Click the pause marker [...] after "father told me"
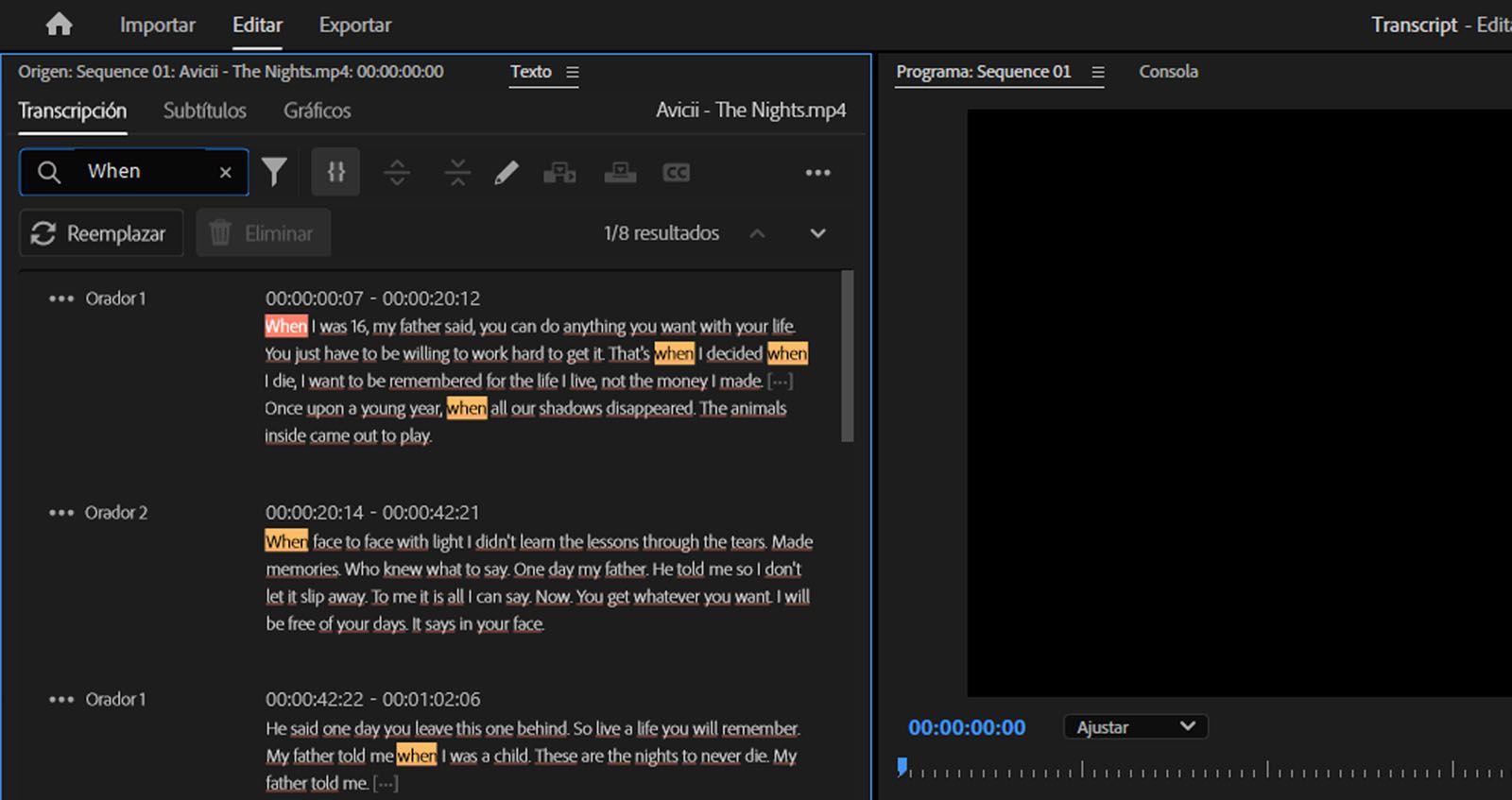 click(385, 784)
